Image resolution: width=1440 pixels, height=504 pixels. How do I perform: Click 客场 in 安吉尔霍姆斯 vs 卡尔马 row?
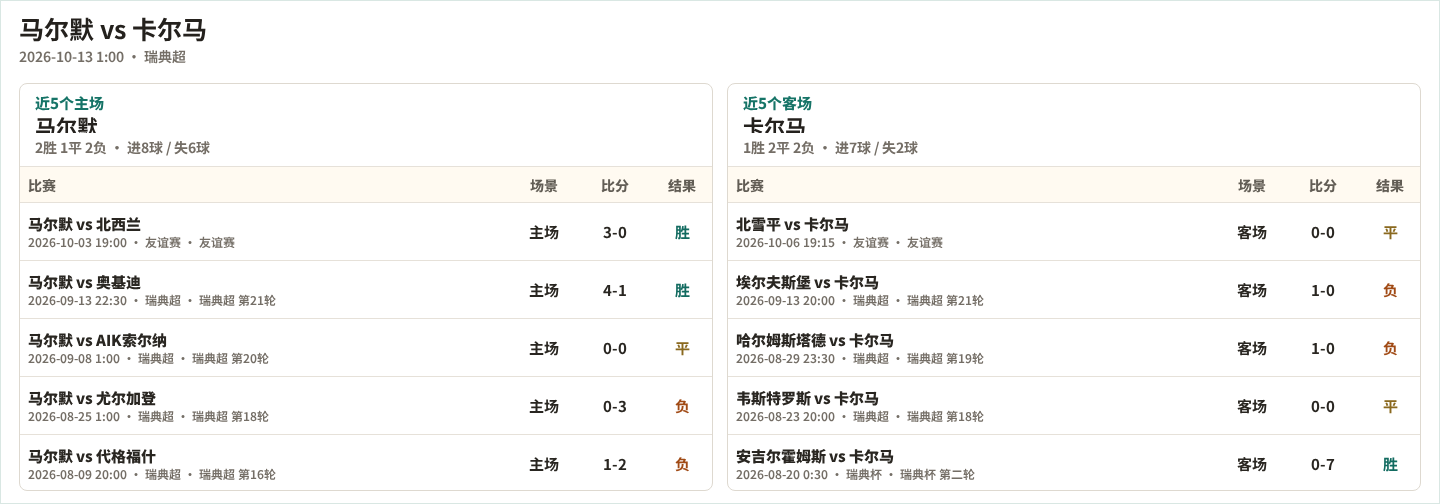pos(1252,464)
